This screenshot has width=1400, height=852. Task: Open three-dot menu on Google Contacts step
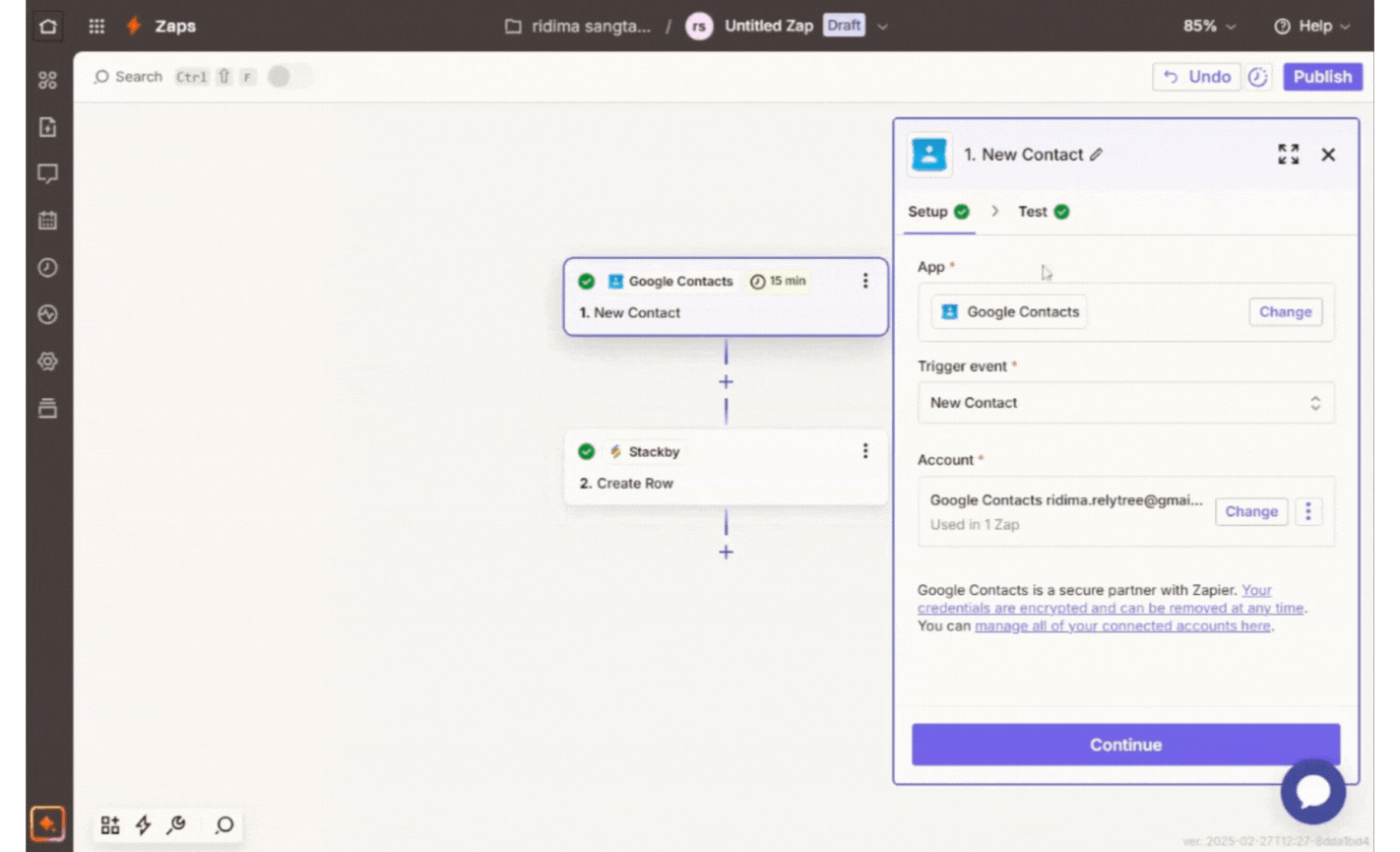pos(865,282)
